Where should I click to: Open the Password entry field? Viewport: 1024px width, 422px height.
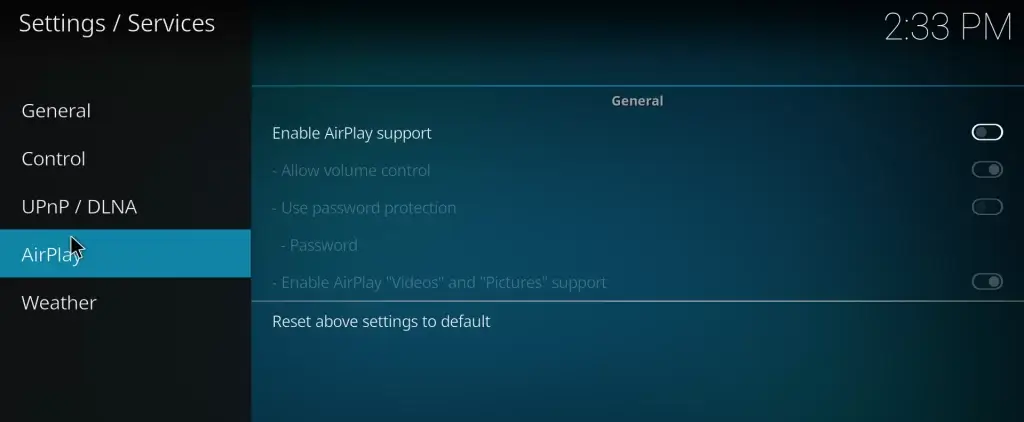point(637,245)
